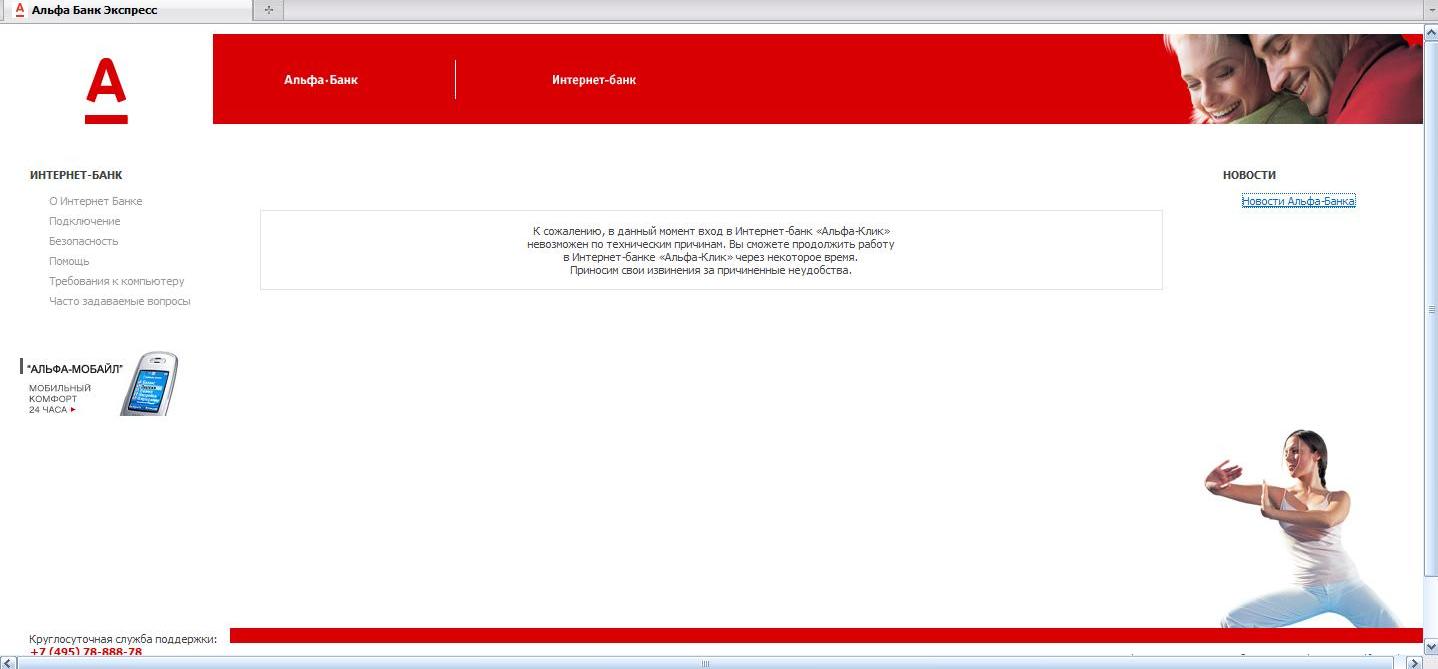Open Часто задаваемые вопросы link

click(120, 301)
